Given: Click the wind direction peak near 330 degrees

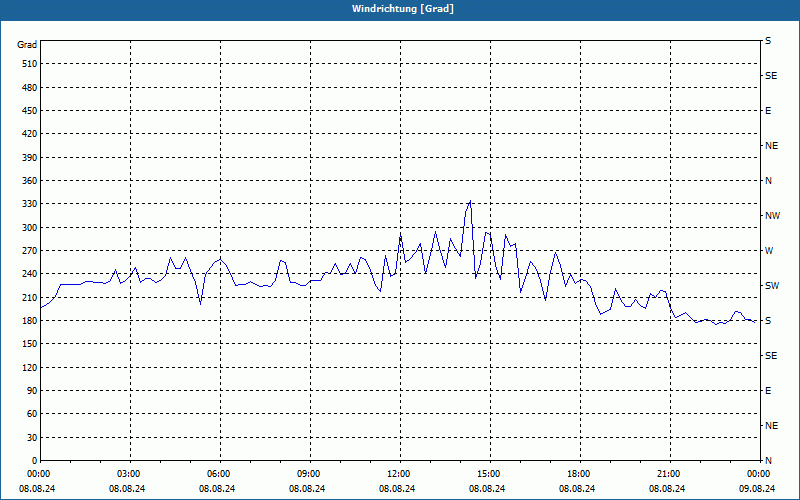Looking at the screenshot, I should click(470, 201).
